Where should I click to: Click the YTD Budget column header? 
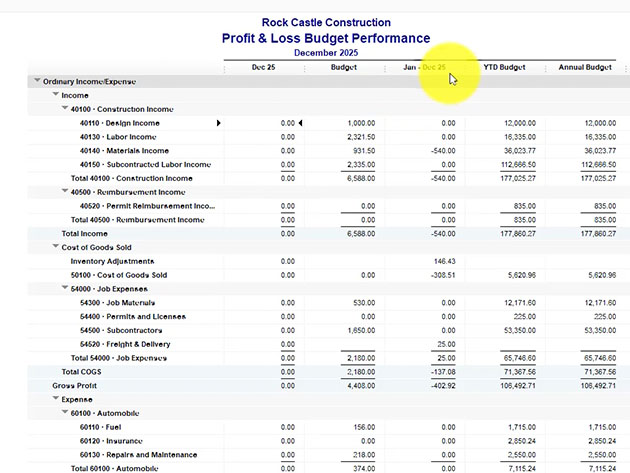click(504, 68)
